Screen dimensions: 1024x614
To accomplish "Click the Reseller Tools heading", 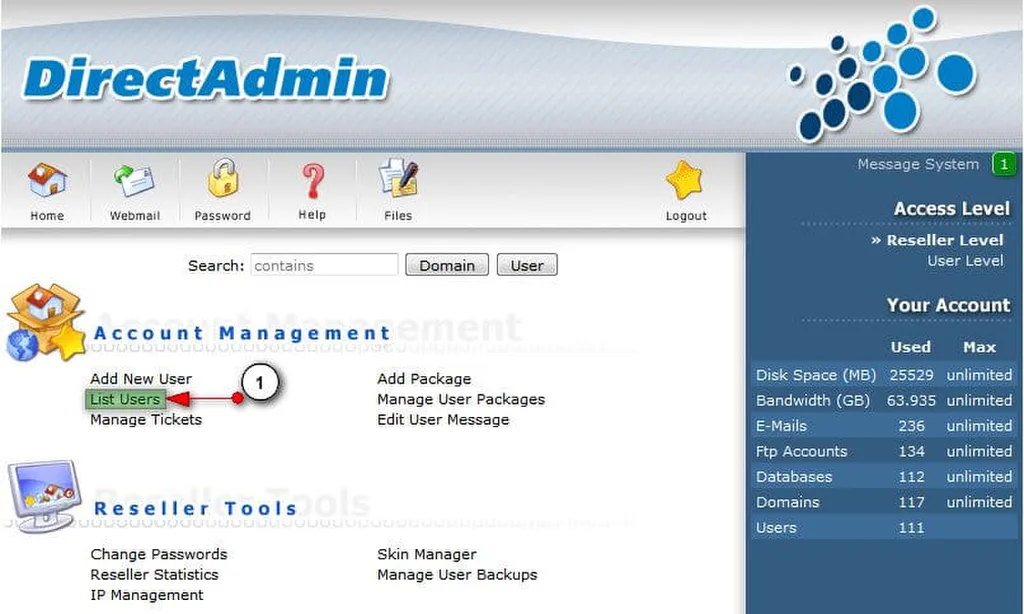I will click(x=195, y=508).
